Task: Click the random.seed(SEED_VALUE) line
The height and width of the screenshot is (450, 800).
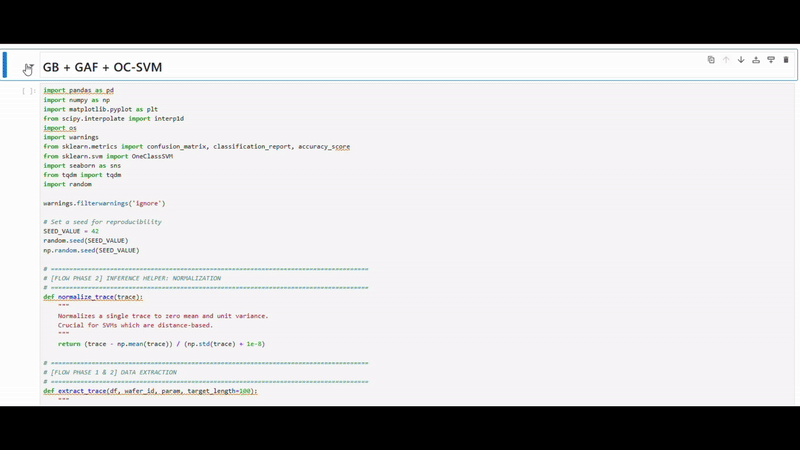Action: pos(86,240)
